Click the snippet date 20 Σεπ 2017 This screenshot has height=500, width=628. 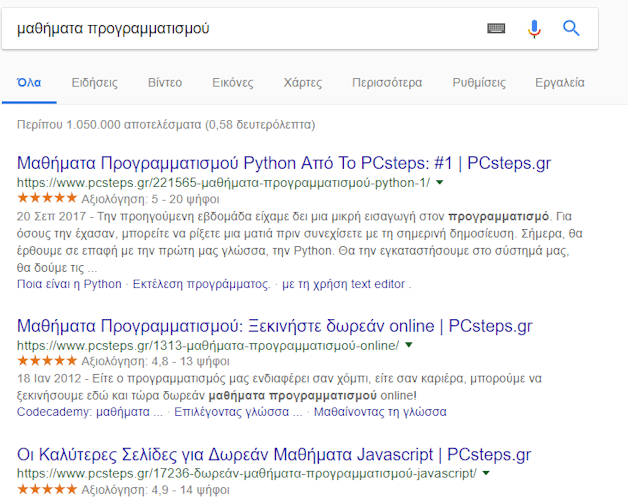point(51,216)
